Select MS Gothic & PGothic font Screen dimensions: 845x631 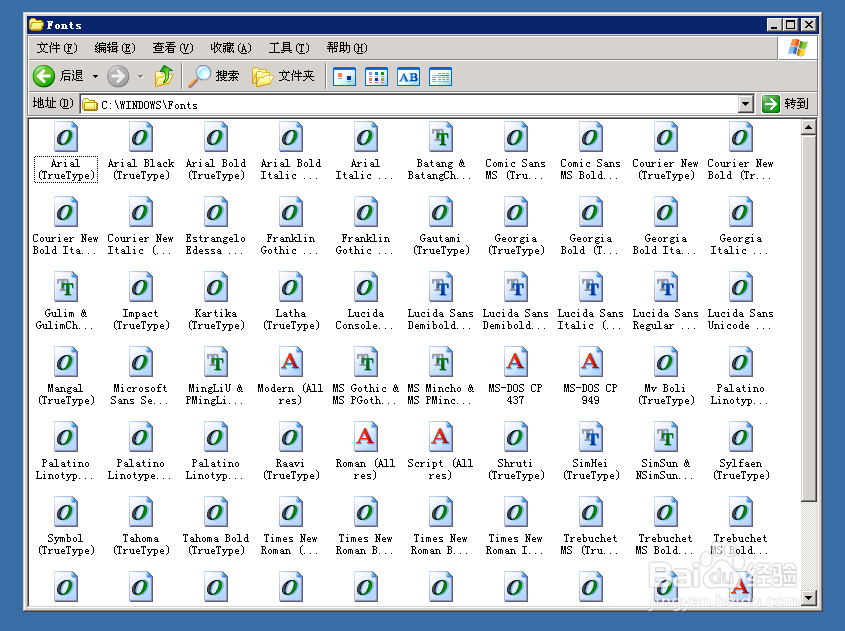pyautogui.click(x=365, y=362)
